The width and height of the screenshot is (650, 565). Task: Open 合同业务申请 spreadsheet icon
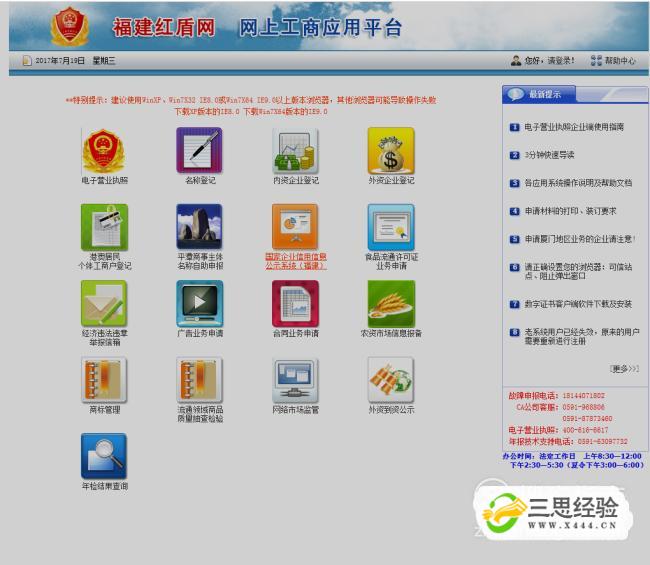(x=295, y=303)
